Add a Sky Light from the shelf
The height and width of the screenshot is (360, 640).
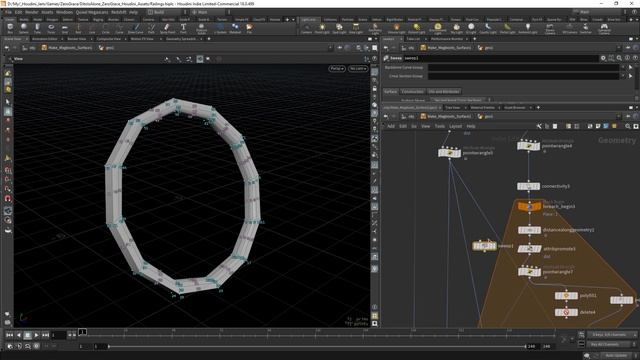point(456,28)
